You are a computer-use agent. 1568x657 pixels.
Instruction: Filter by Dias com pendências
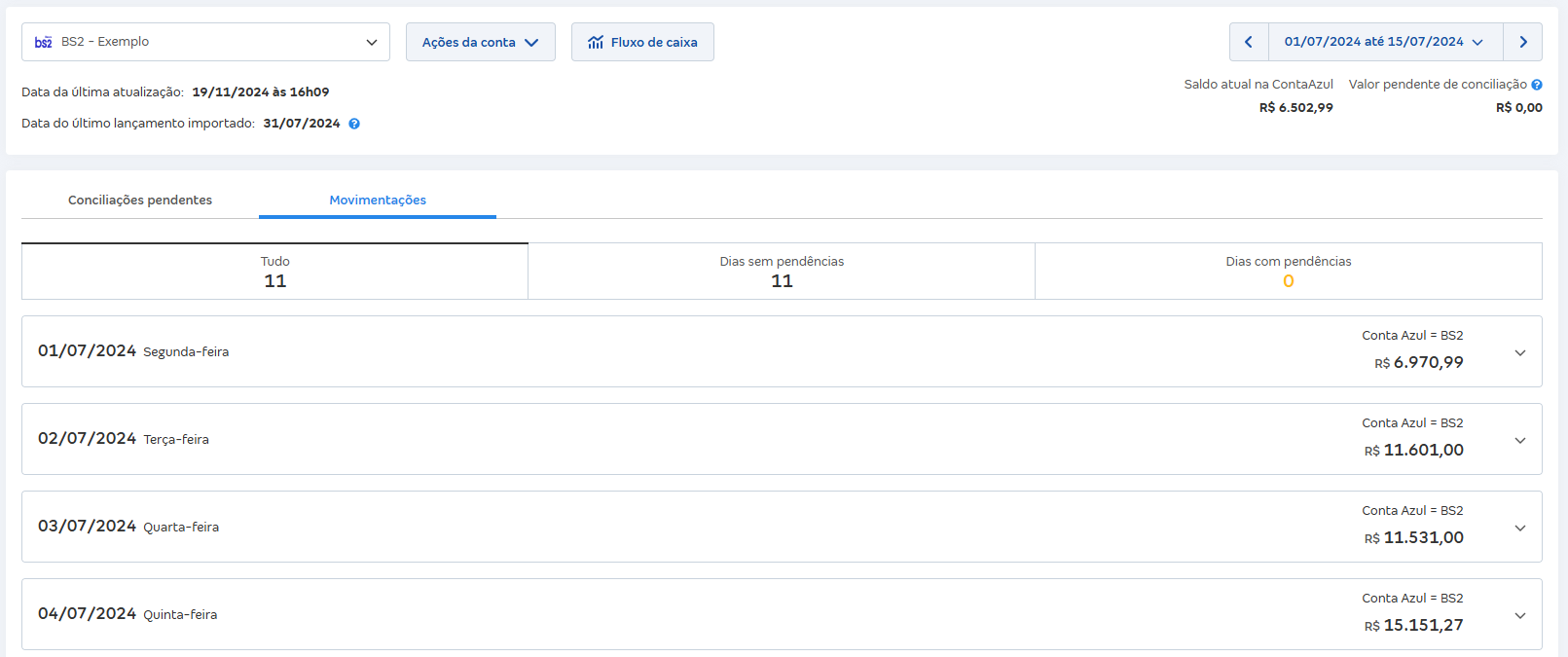(x=1288, y=272)
